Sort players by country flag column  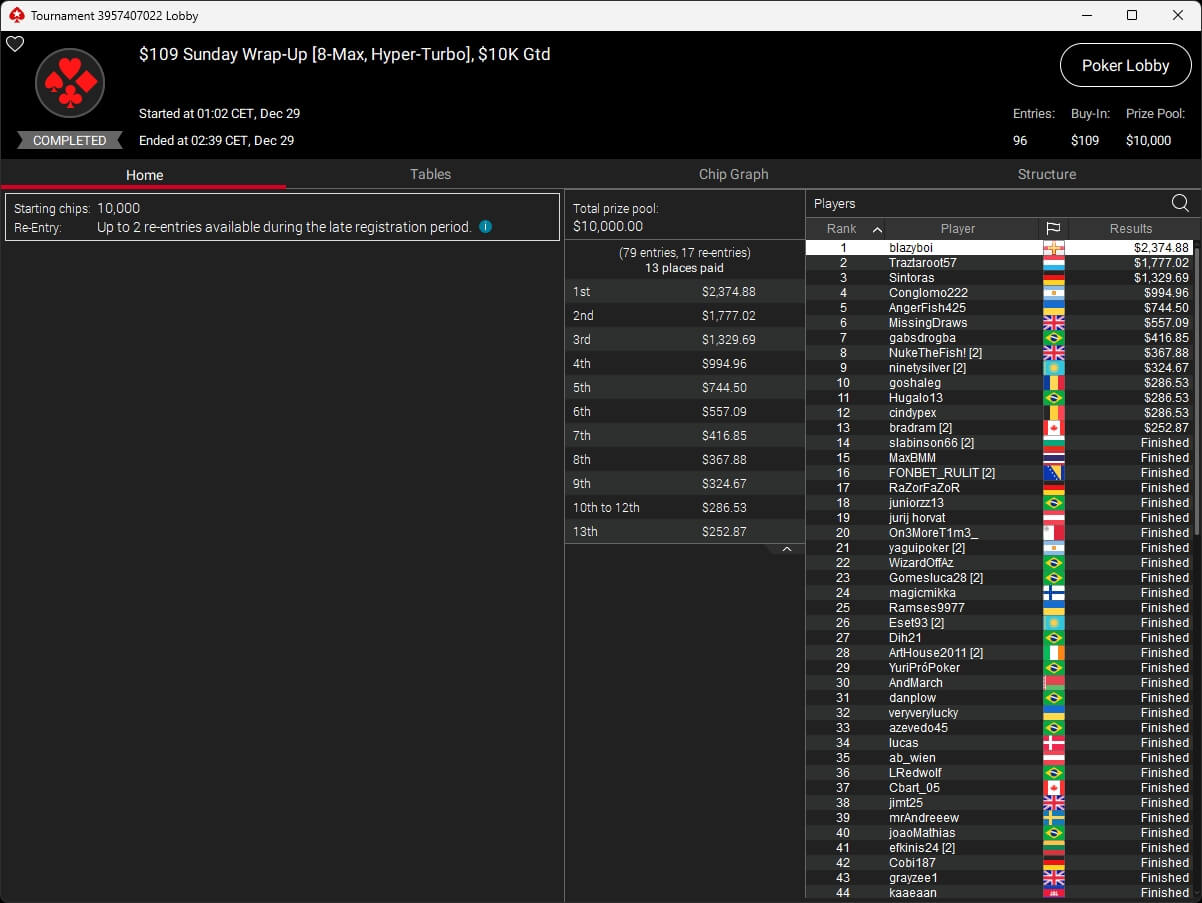click(x=1053, y=228)
